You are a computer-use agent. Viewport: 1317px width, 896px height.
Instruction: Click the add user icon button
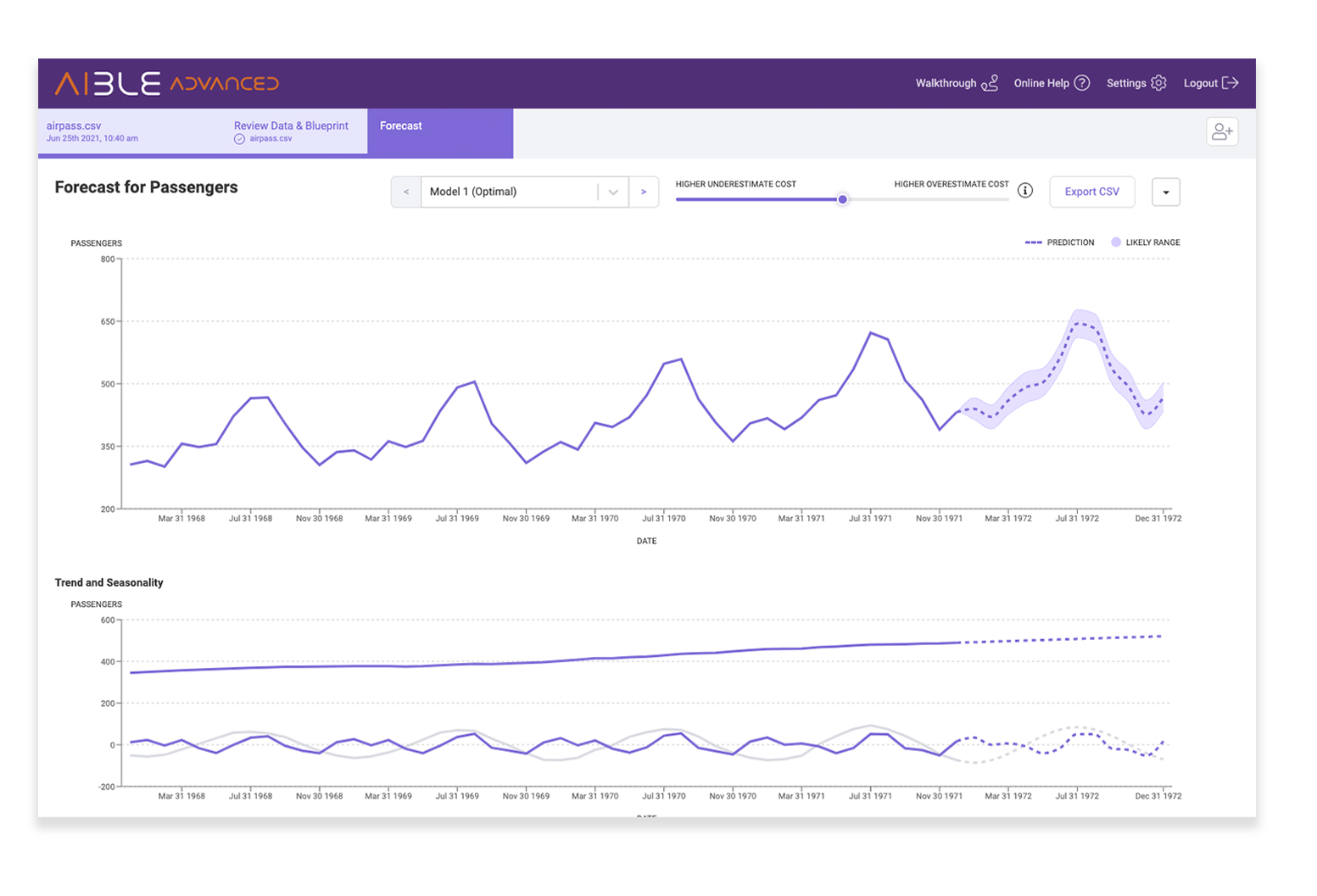(x=1222, y=131)
